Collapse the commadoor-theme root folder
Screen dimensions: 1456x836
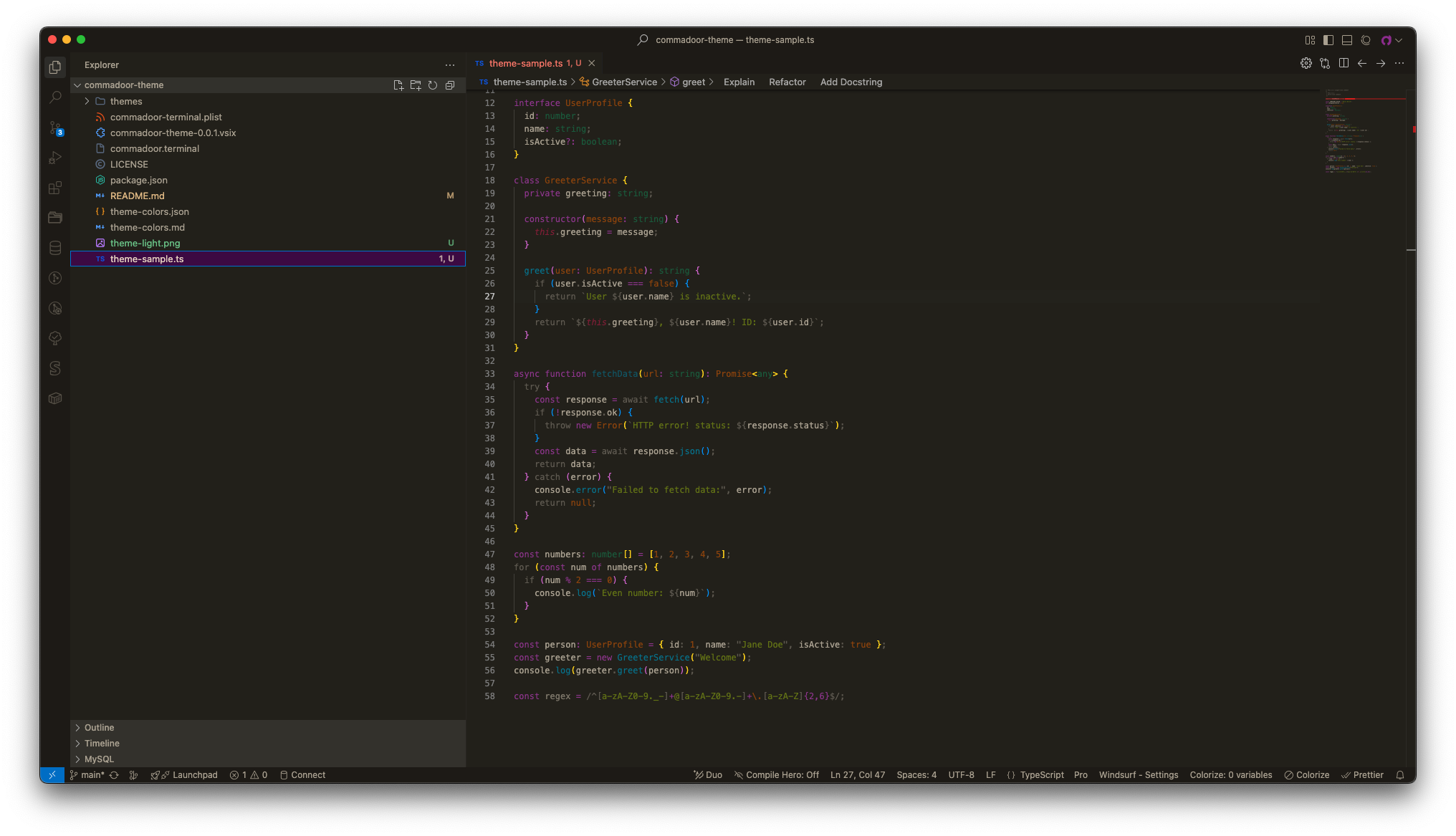point(77,85)
